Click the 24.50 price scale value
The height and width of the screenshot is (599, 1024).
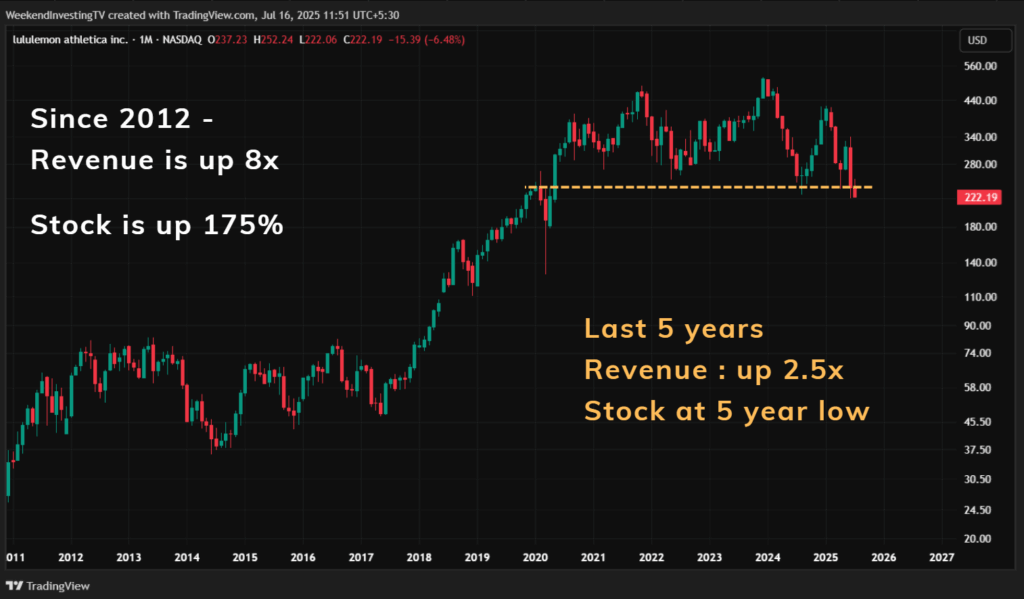978,510
